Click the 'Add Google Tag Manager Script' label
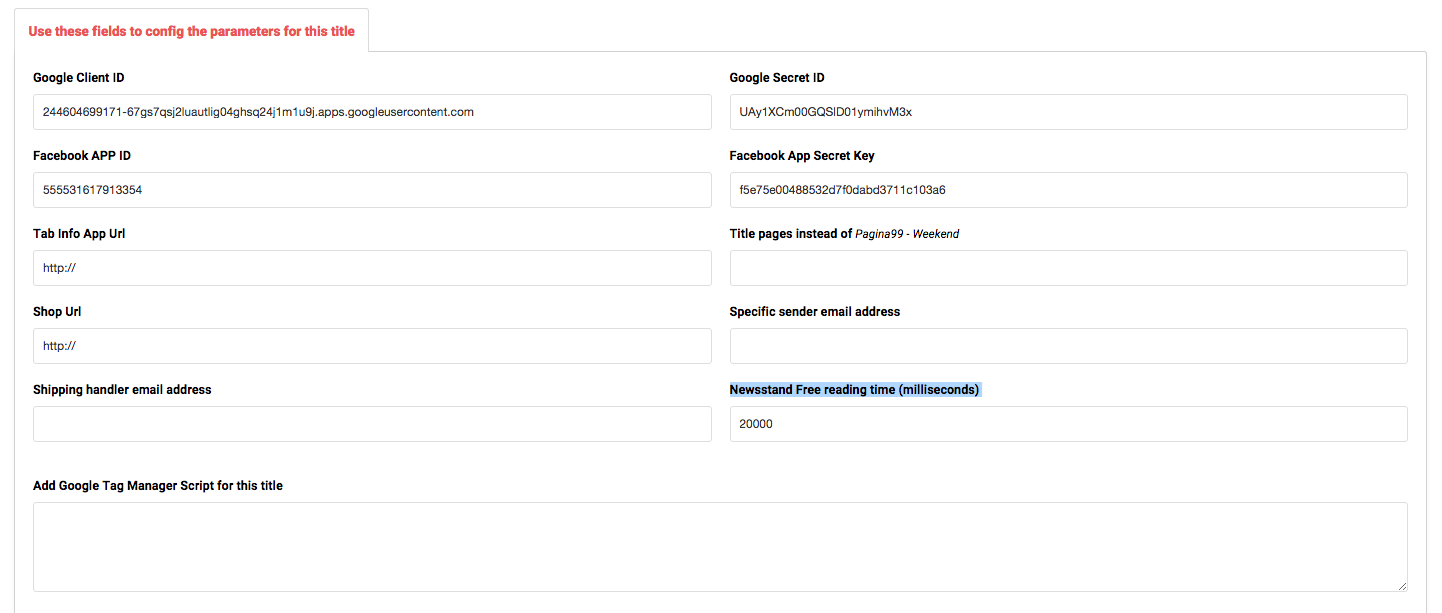The height and width of the screenshot is (613, 1442). click(x=158, y=486)
